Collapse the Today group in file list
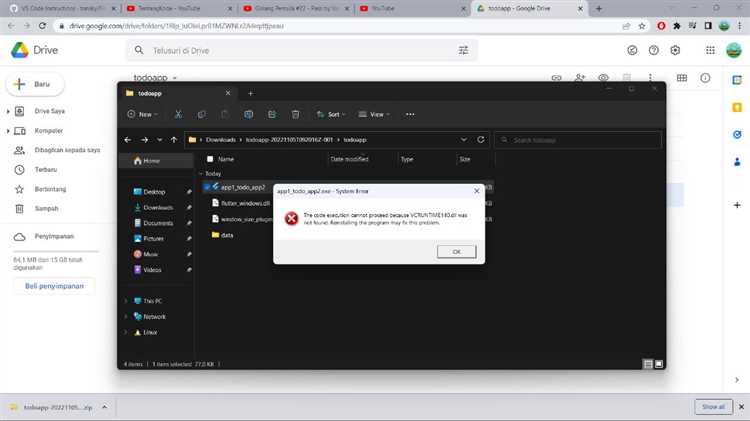750x421 pixels. pos(201,174)
